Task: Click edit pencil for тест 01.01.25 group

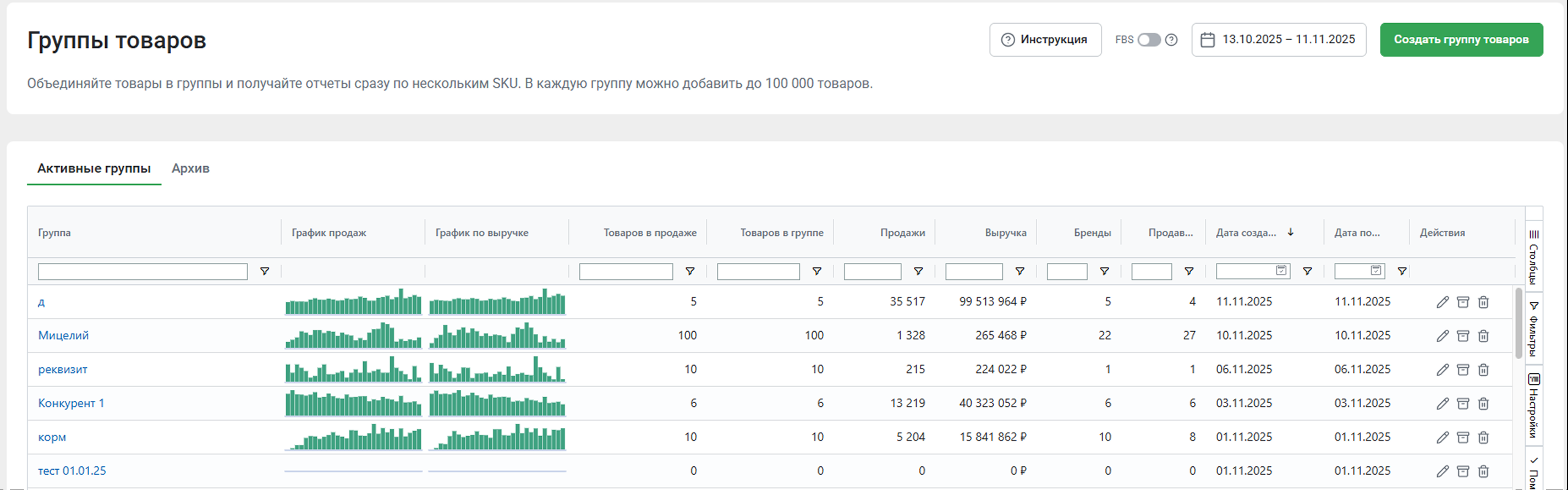Action: [x=1442, y=471]
